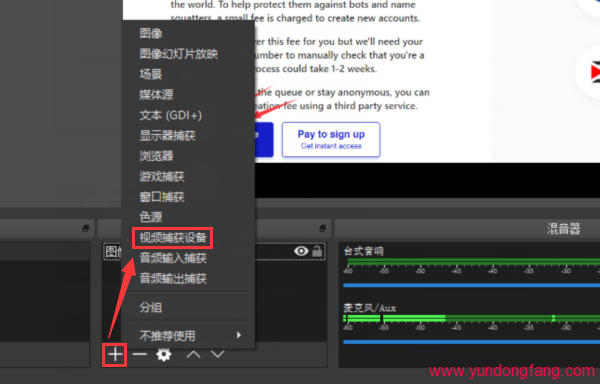Adjust 台式音响 blue volume slider

tap(471, 285)
